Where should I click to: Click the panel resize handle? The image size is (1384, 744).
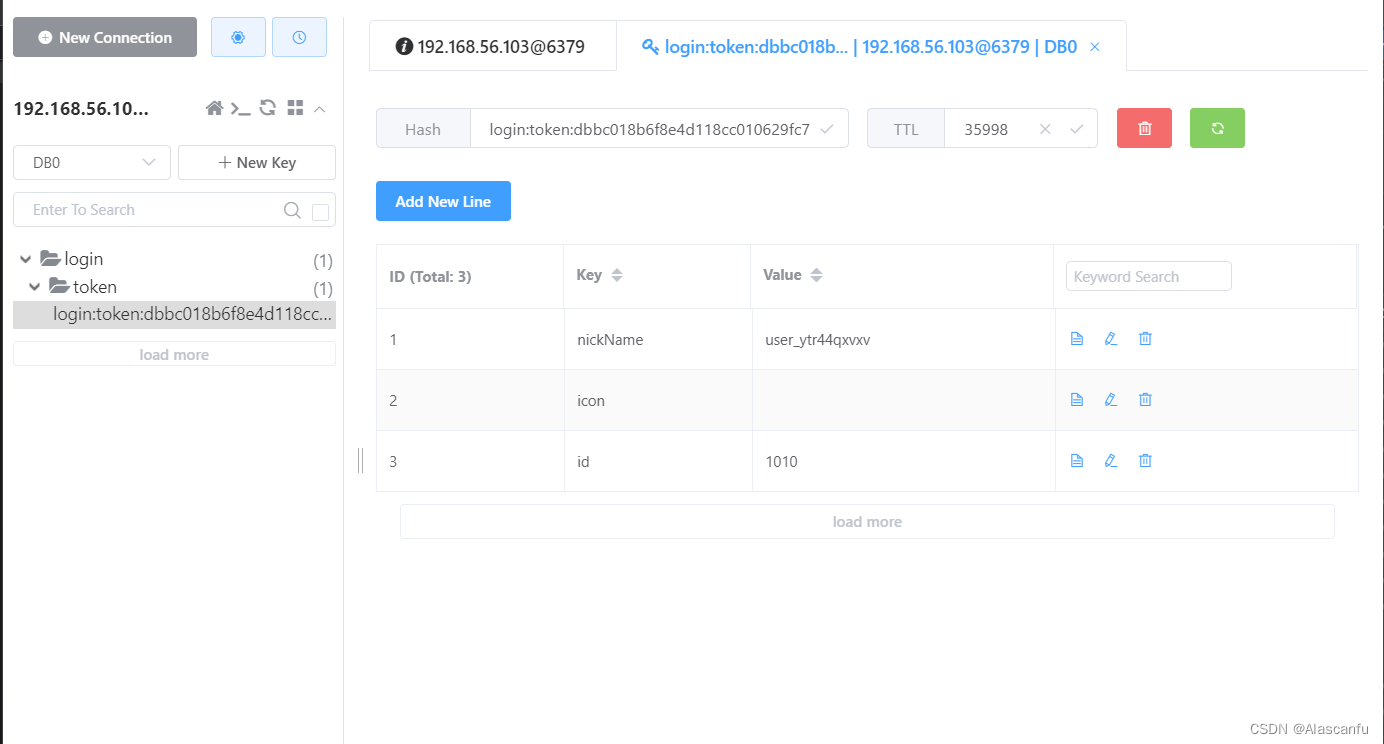(360, 460)
